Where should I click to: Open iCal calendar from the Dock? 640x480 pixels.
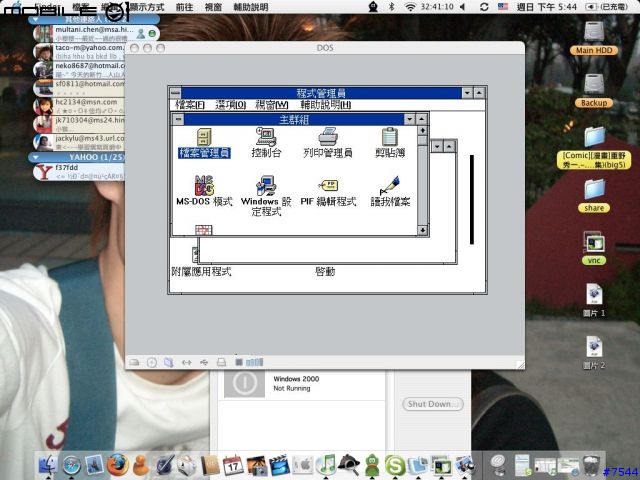pos(233,465)
